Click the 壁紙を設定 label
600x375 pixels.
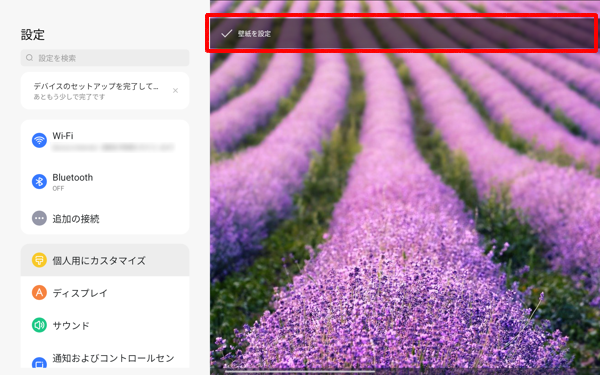point(254,34)
